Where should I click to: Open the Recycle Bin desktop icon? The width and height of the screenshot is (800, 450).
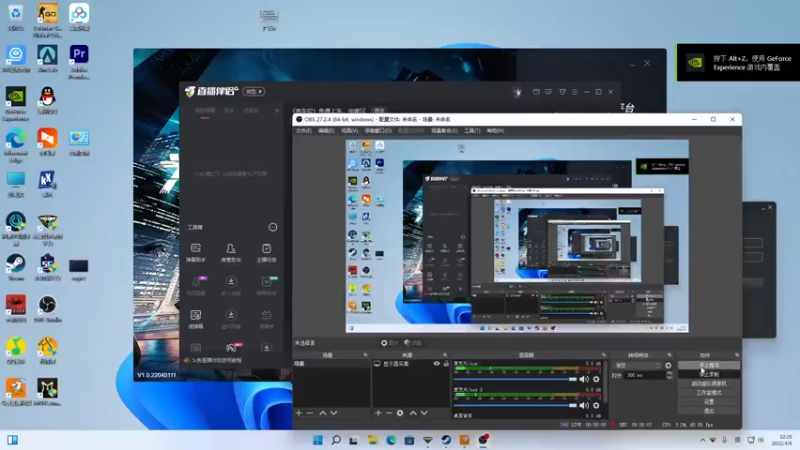tap(16, 17)
